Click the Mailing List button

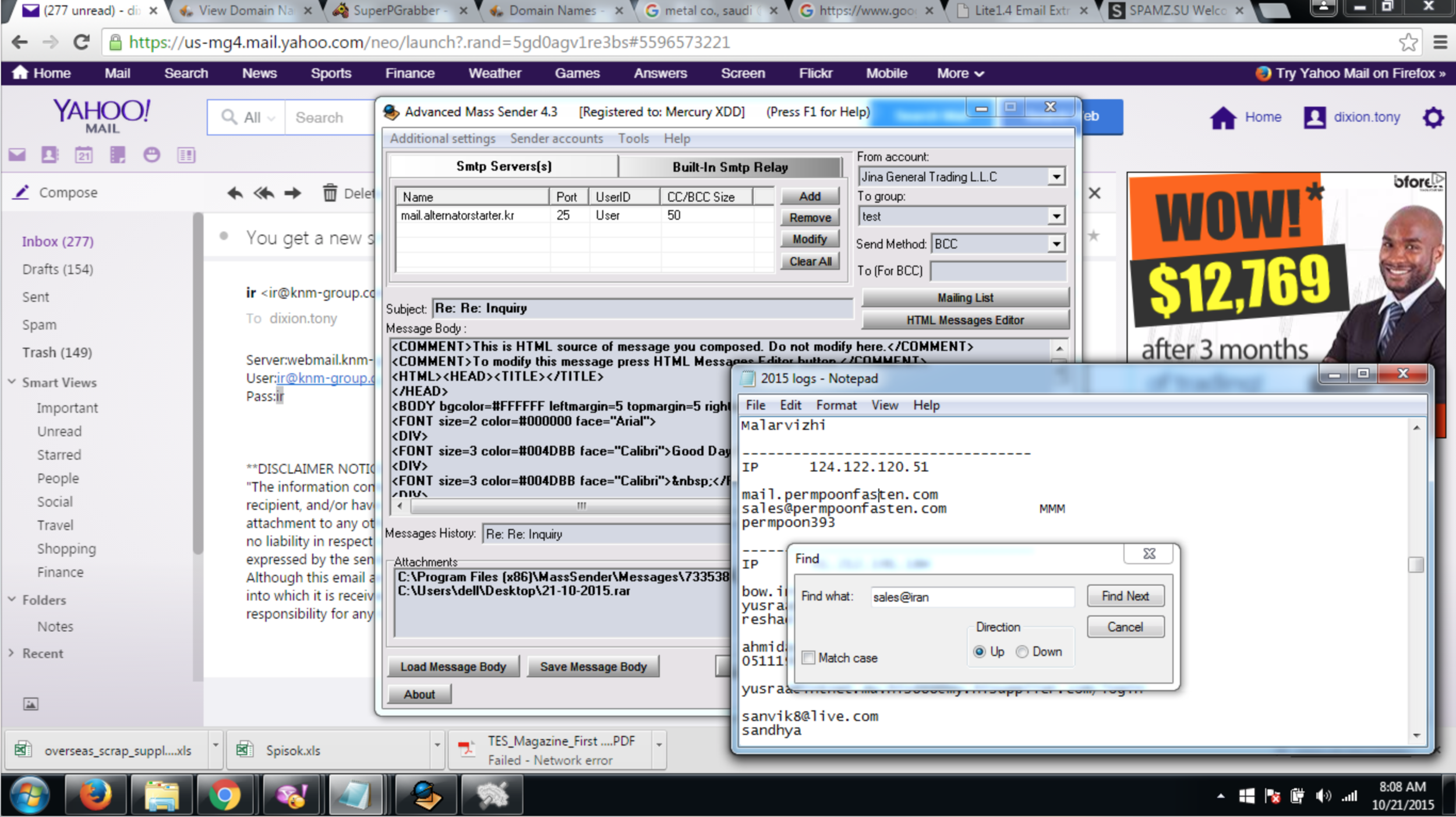pos(965,298)
